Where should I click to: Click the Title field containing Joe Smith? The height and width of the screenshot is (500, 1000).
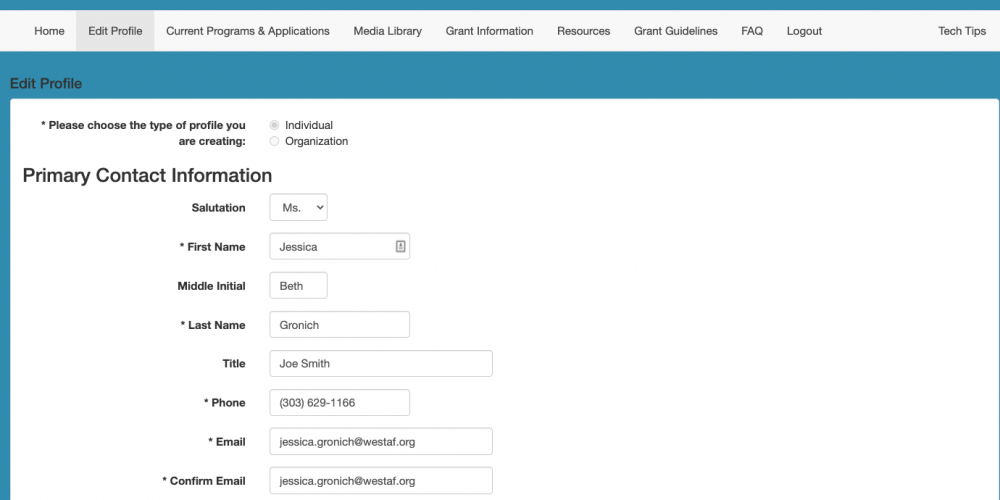[x=381, y=364]
